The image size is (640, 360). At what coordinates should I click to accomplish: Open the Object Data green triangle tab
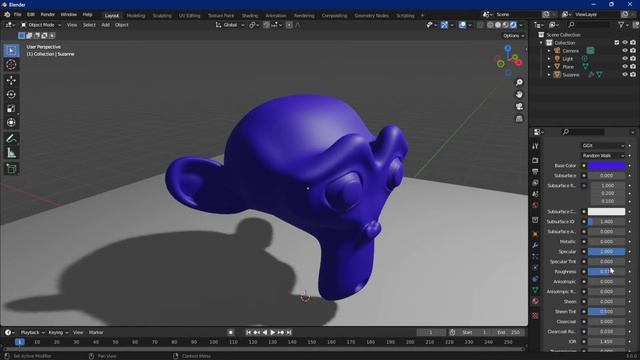tap(535, 290)
